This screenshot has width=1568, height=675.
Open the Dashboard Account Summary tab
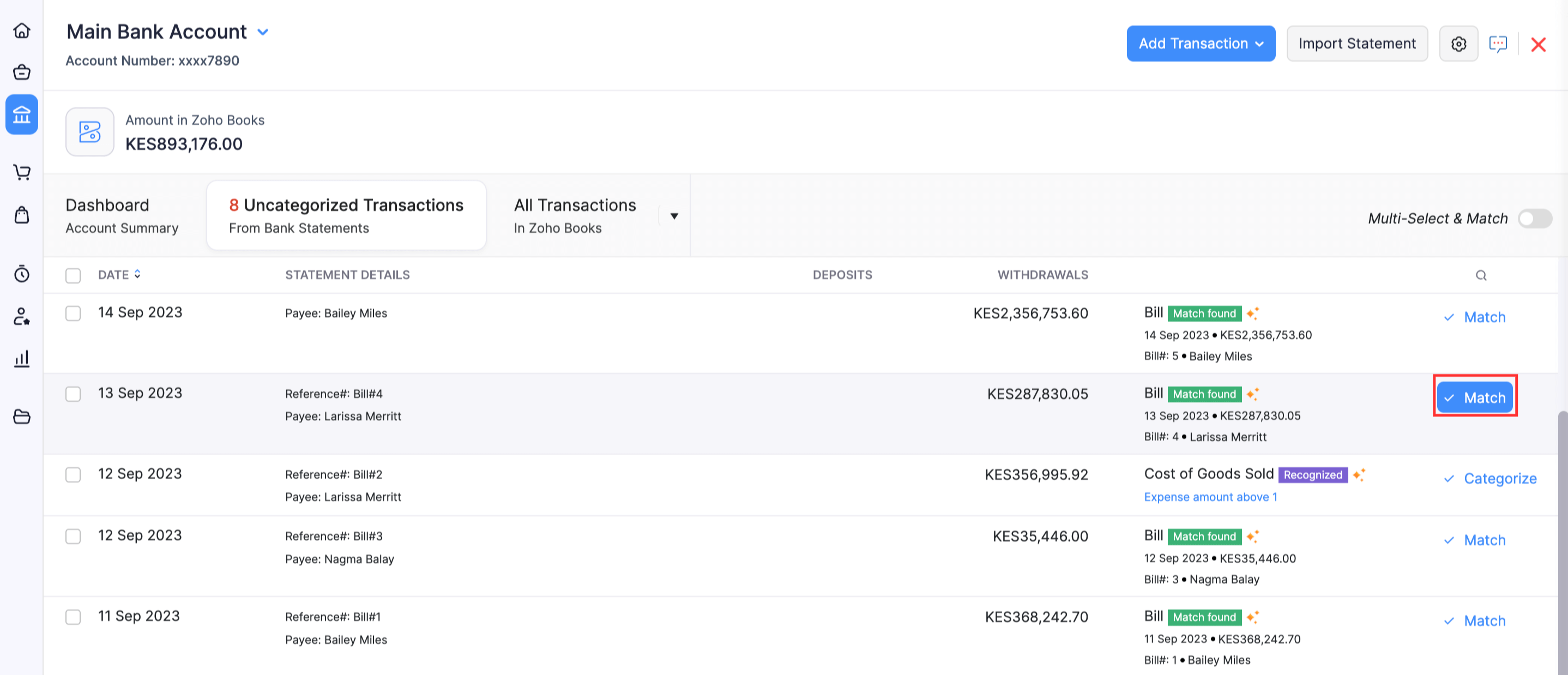click(x=121, y=215)
